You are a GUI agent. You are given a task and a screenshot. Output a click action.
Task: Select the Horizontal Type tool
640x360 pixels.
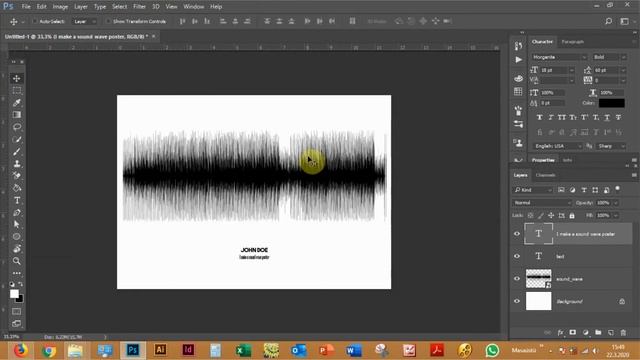click(x=17, y=200)
